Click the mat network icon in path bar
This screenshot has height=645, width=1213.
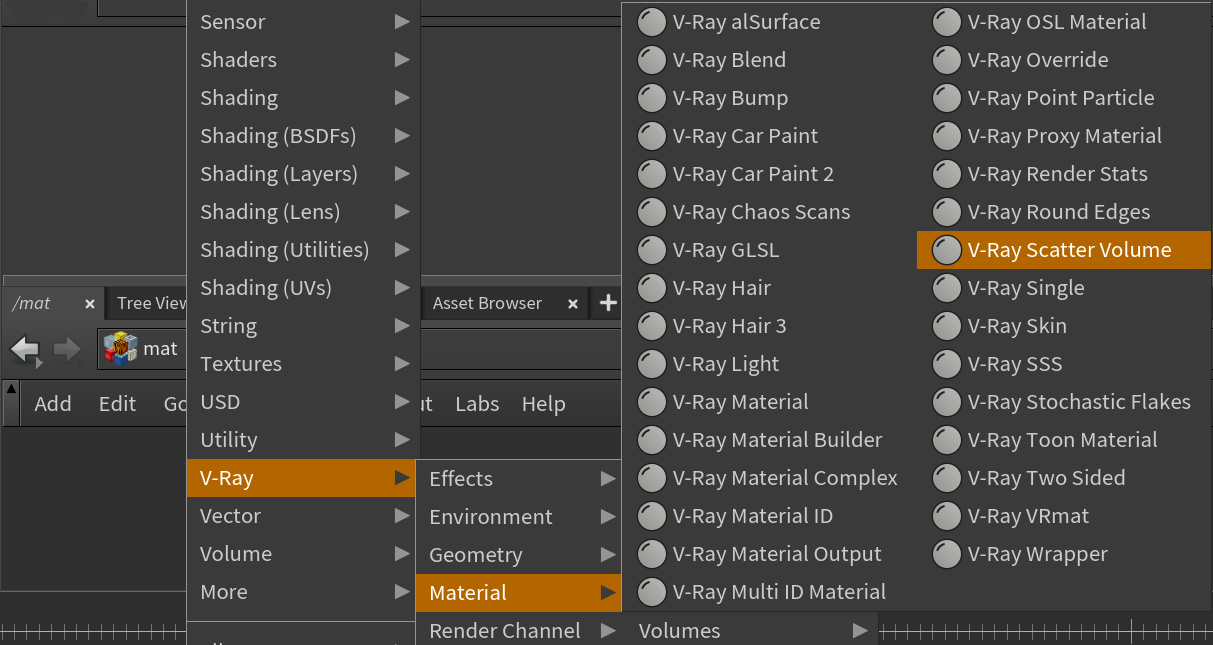(x=121, y=349)
